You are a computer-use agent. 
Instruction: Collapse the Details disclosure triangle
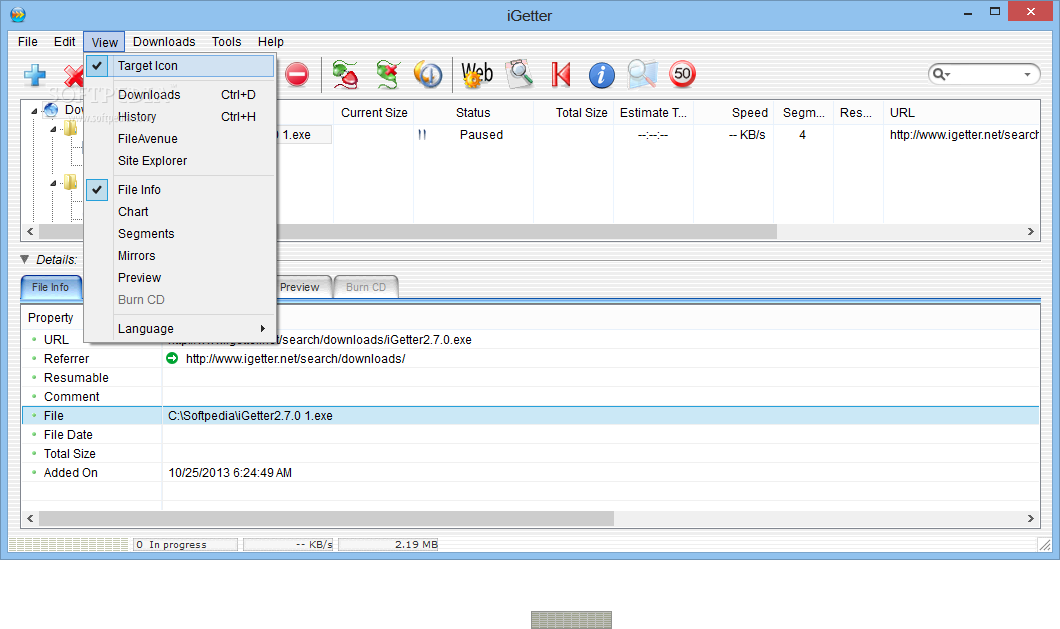[24, 259]
